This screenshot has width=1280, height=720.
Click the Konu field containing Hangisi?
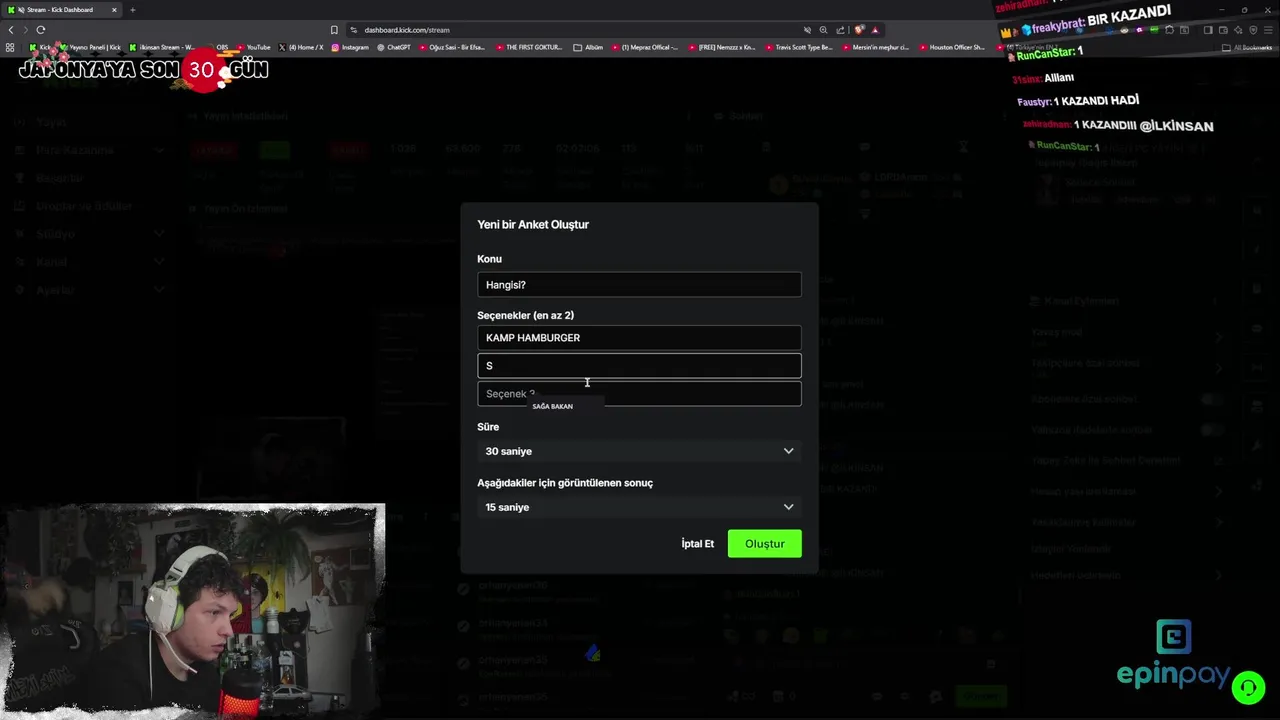click(639, 285)
